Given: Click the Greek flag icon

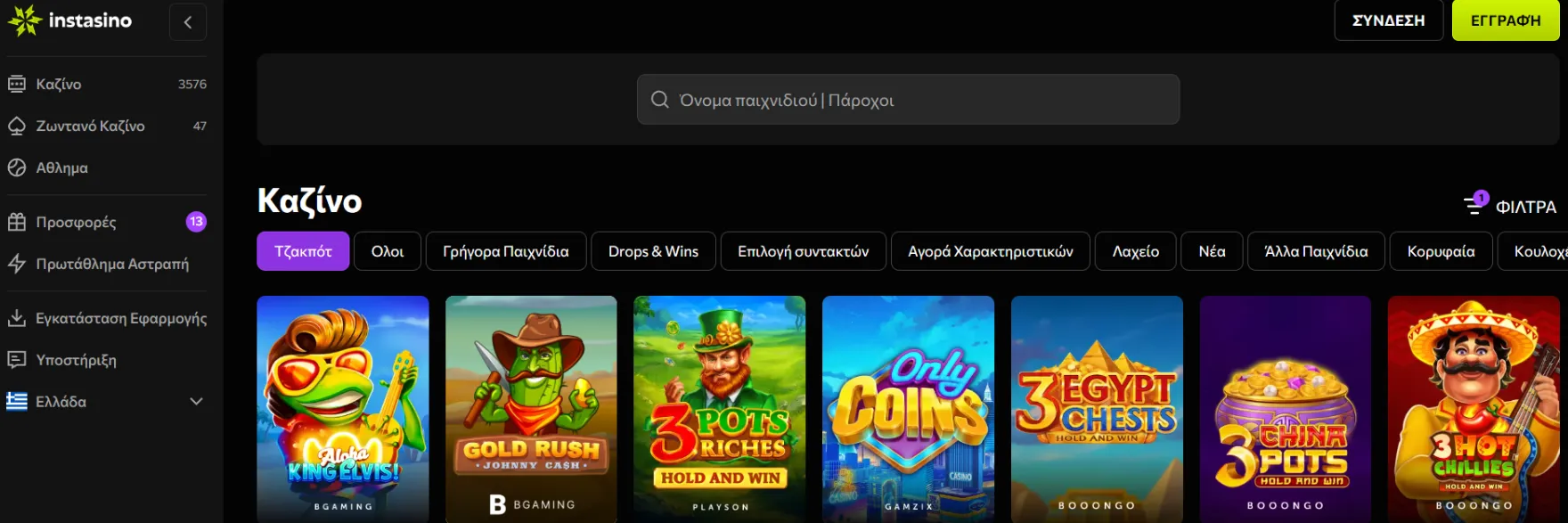Looking at the screenshot, I should (17, 402).
